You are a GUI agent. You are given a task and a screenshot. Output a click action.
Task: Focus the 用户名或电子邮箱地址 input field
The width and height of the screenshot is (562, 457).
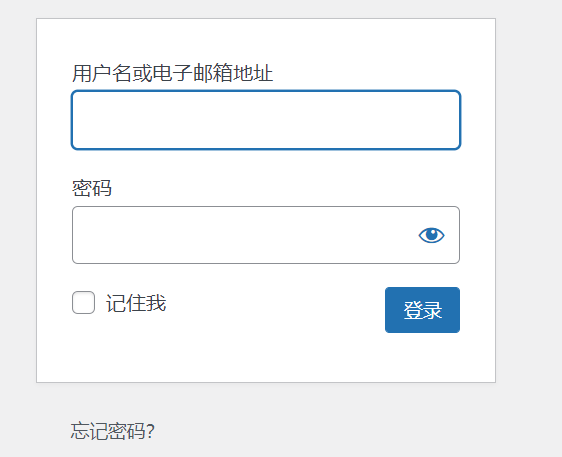266,120
